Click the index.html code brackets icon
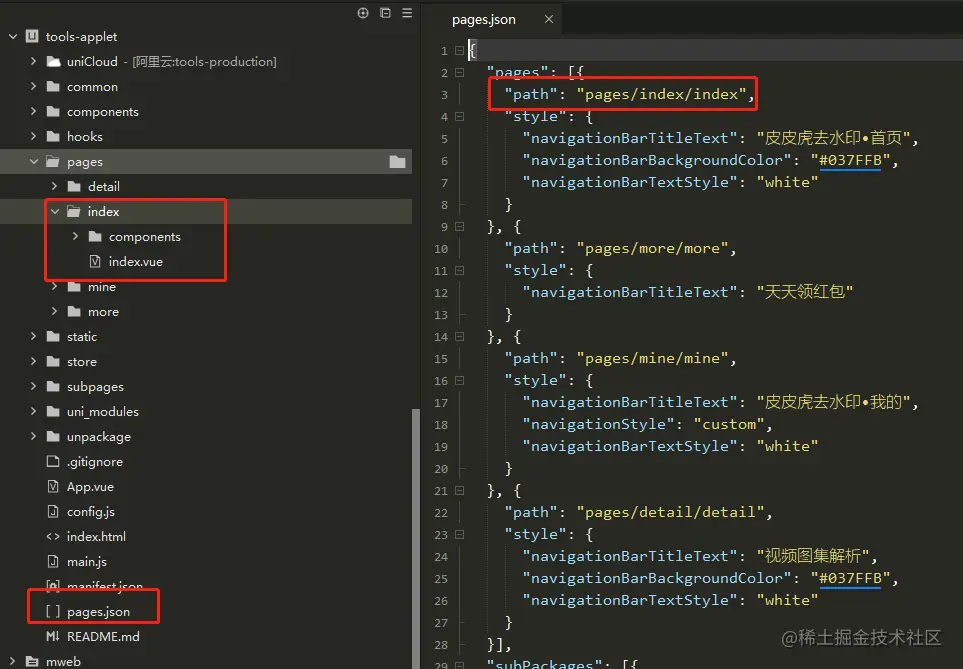The width and height of the screenshot is (963, 669). [x=53, y=536]
